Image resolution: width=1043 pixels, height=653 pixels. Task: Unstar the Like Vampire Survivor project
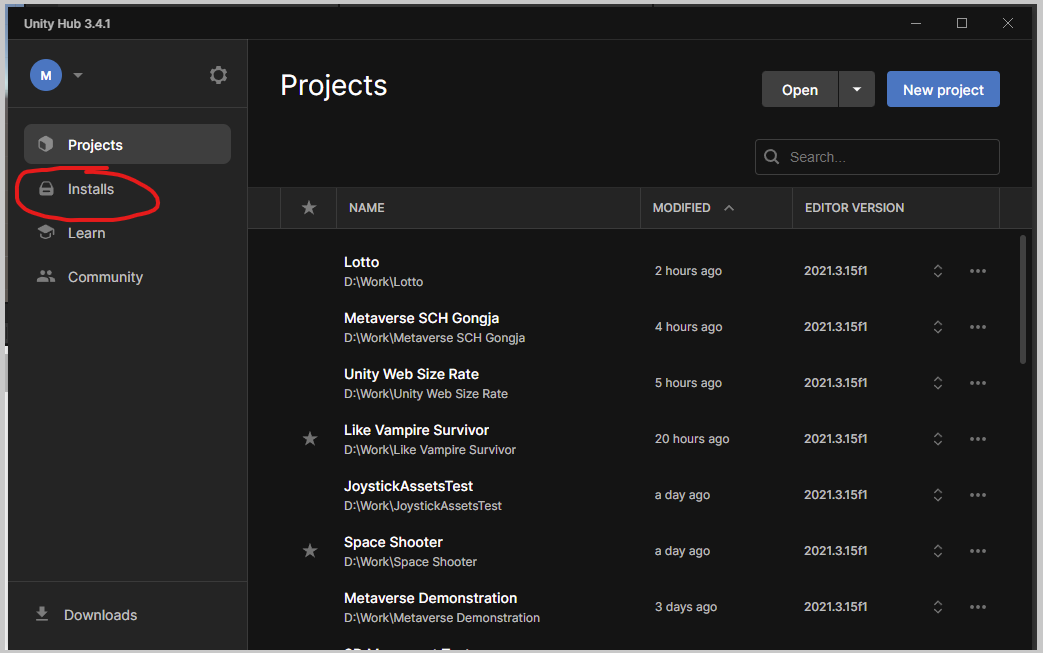pos(310,439)
